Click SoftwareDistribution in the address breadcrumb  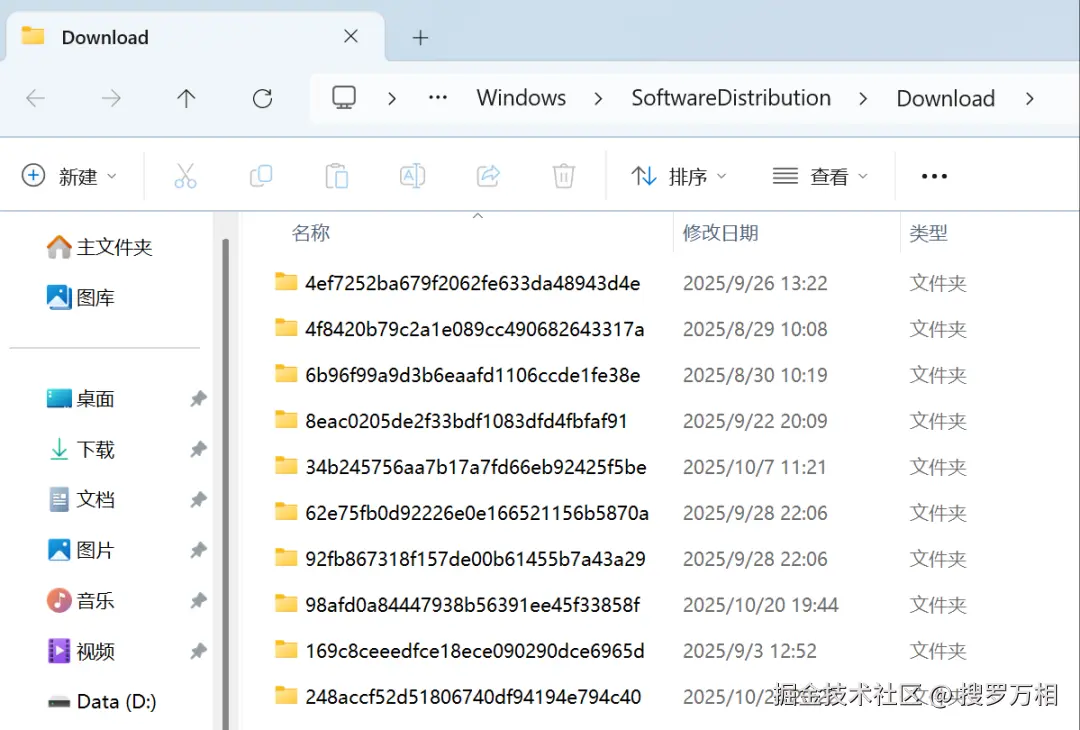tap(731, 98)
